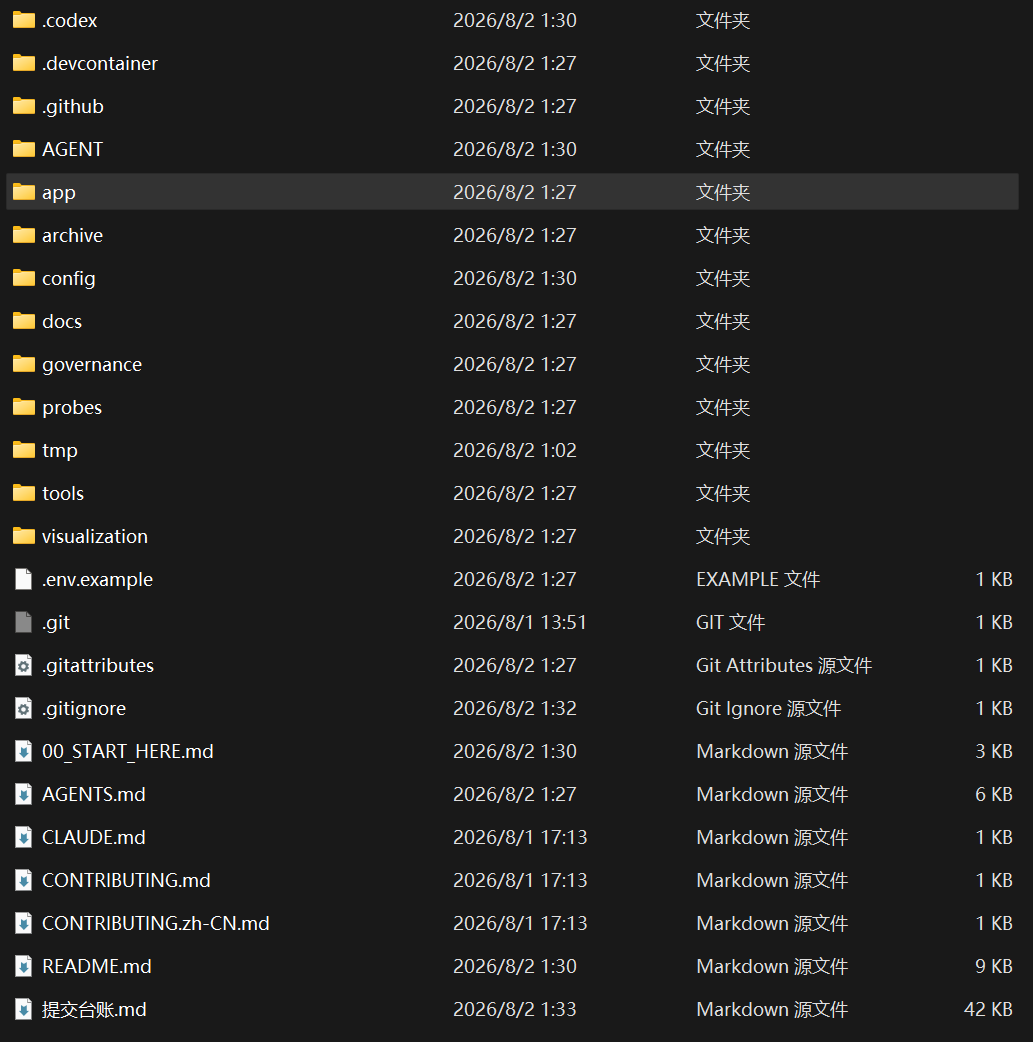The height and width of the screenshot is (1042, 1033).
Task: Click the CLAUDE.md markdown icon
Action: coord(24,837)
